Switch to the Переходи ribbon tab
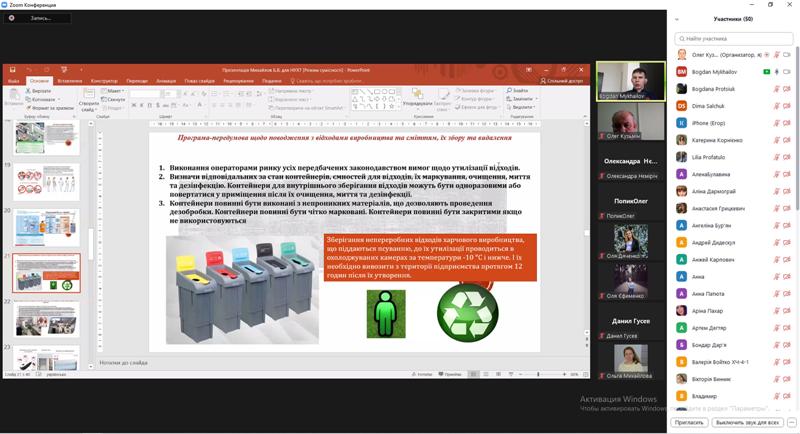The image size is (800, 434). click(137, 81)
